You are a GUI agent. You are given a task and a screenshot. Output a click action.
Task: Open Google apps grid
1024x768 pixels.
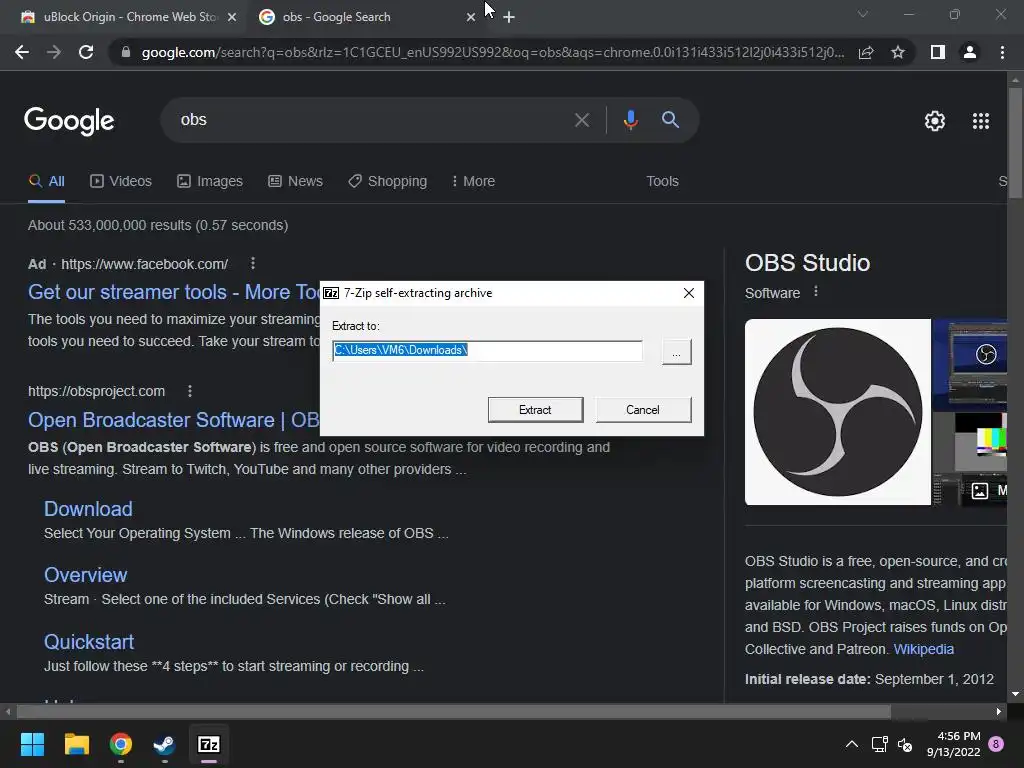(x=981, y=121)
